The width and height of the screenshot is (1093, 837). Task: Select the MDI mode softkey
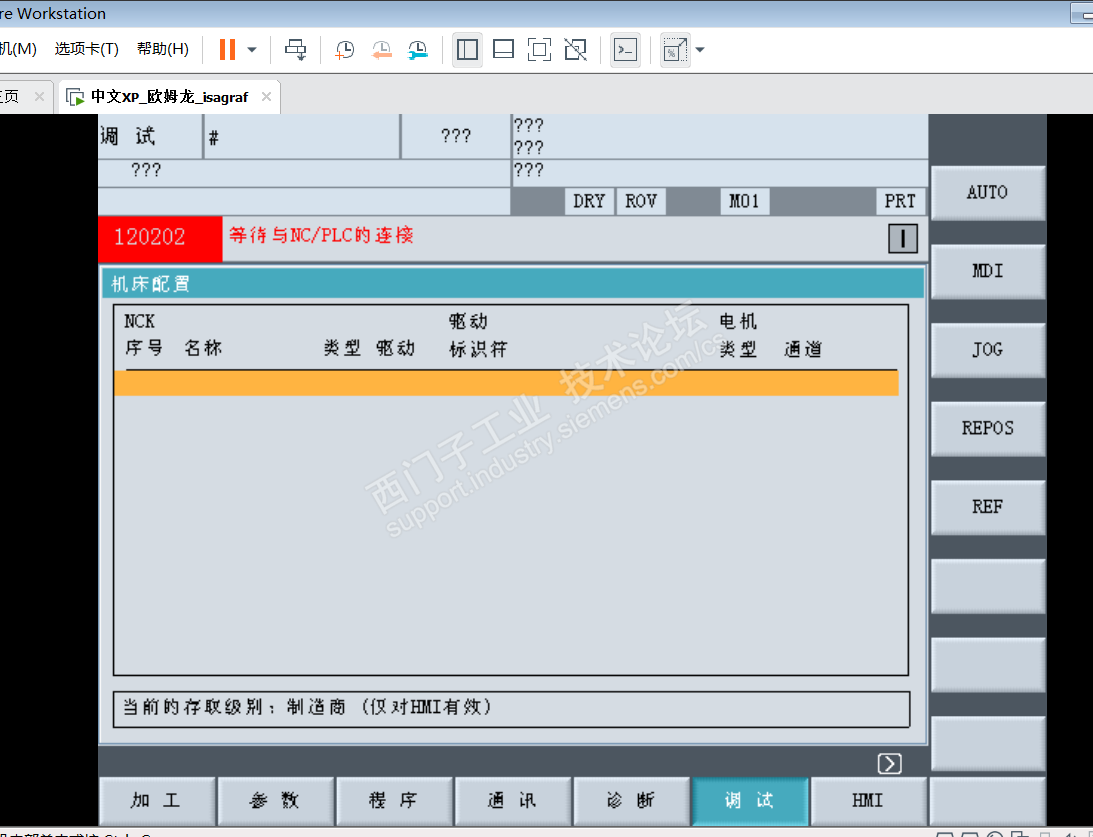click(988, 271)
